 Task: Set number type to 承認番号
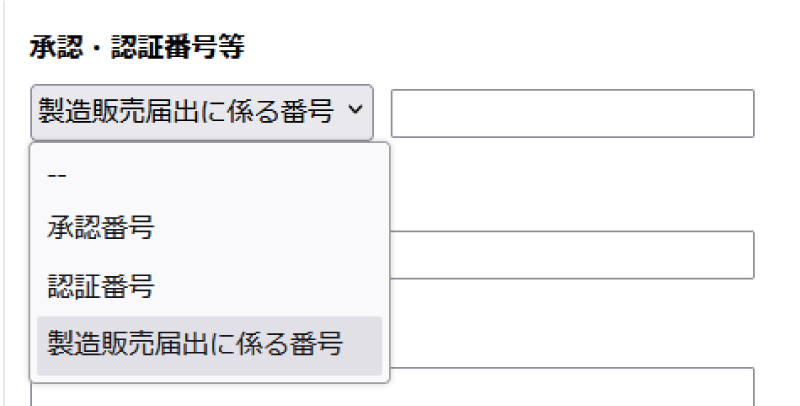pos(100,230)
